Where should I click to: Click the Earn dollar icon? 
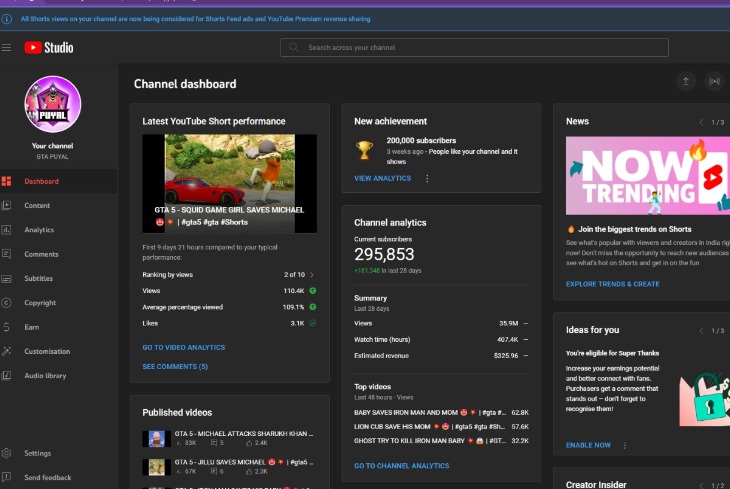[x=7, y=327]
